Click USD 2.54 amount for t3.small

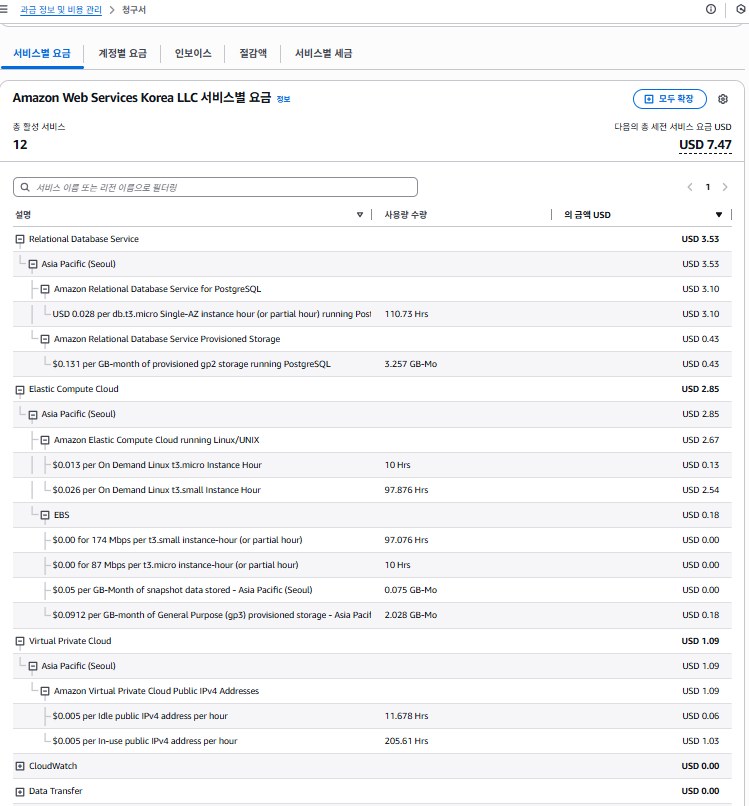tap(701, 490)
